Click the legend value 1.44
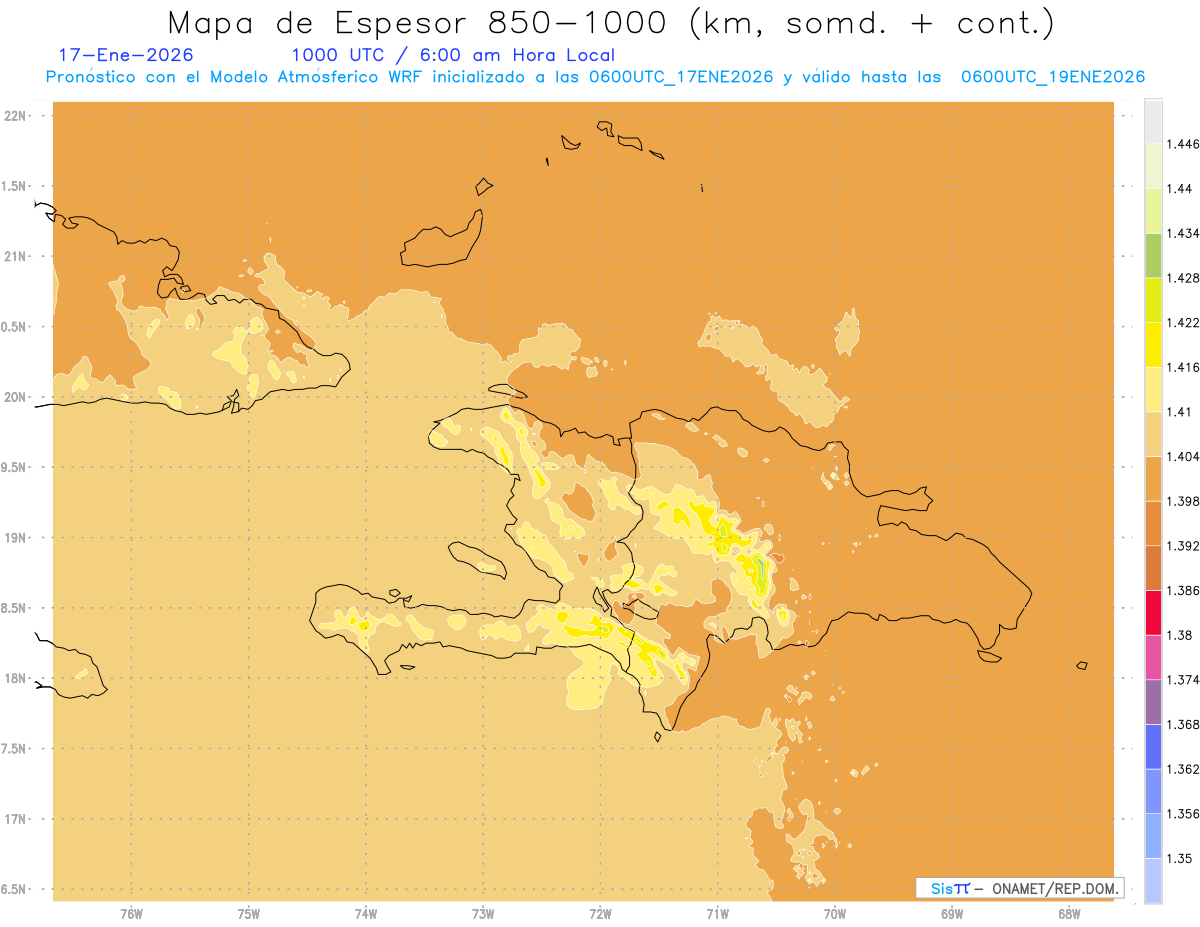The image size is (1200, 927). coord(1179,188)
